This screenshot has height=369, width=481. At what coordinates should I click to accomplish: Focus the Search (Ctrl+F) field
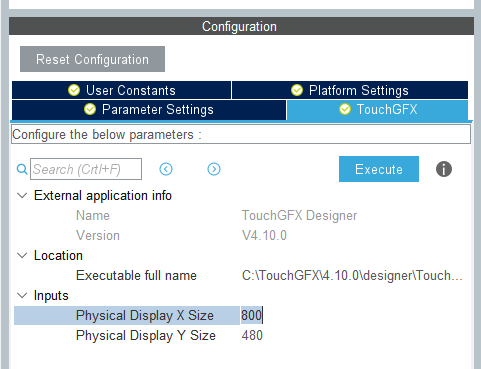(x=86, y=169)
